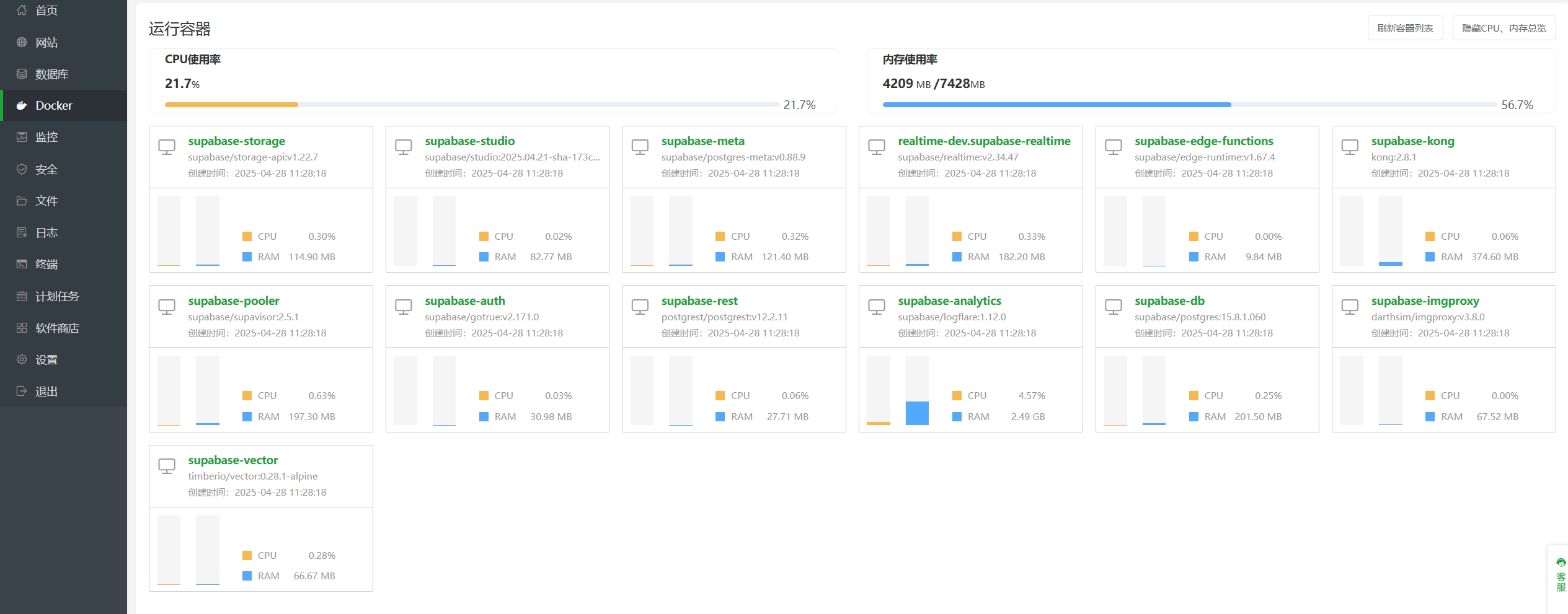Go to the 数据库 section
This screenshot has height=614, width=1568.
point(63,74)
